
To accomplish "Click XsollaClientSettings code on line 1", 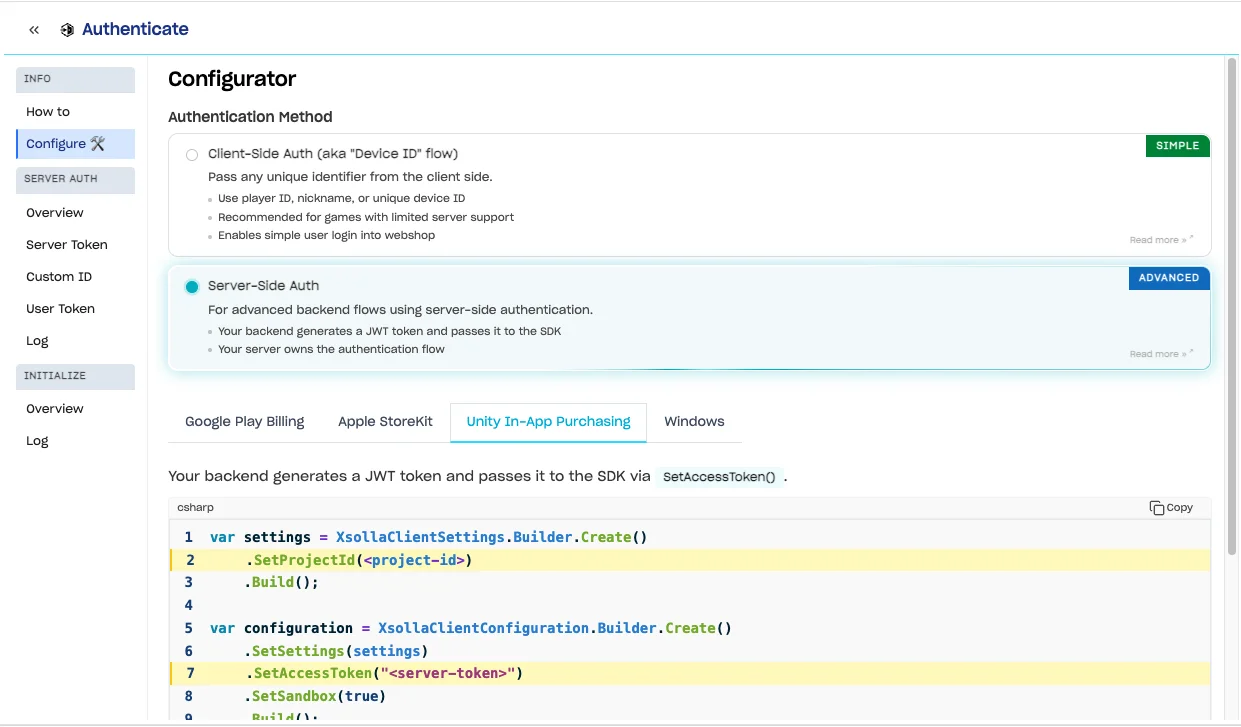I will pos(420,537).
